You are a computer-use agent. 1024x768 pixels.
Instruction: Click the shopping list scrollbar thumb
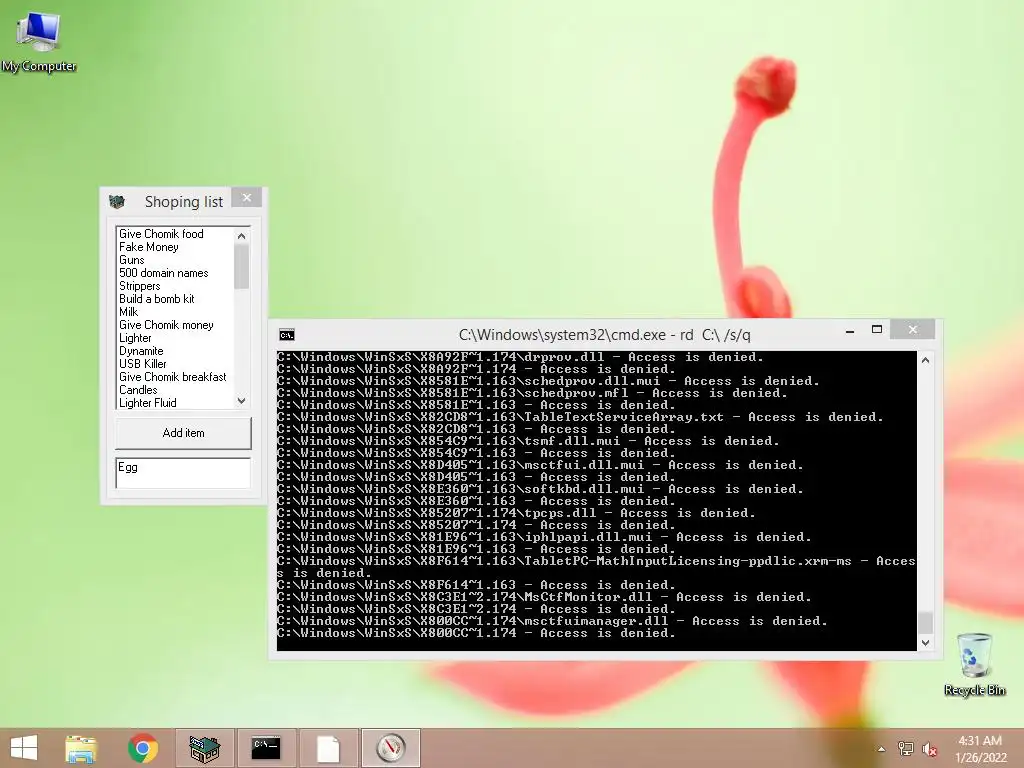242,266
